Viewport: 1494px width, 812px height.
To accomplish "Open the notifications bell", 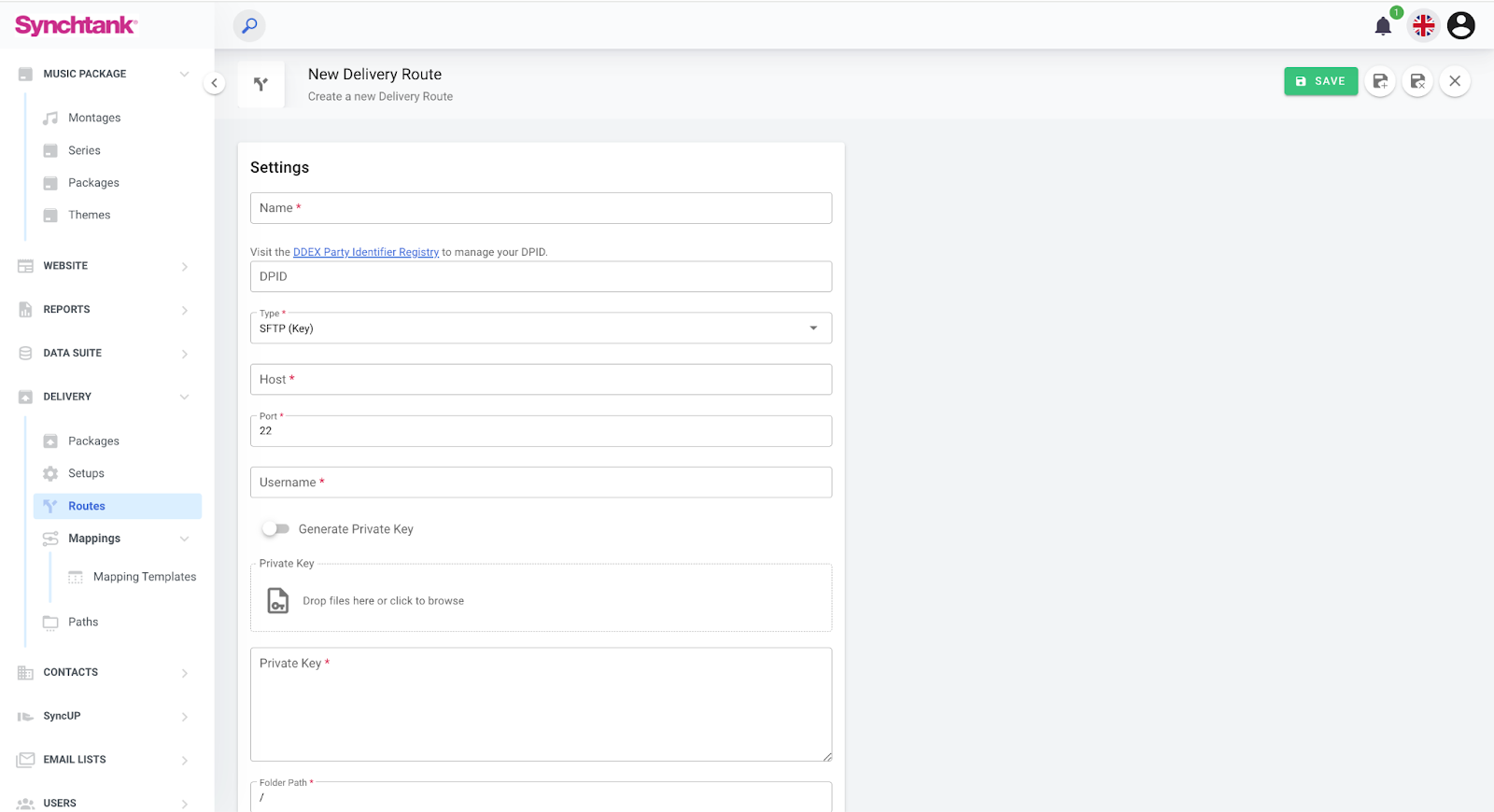I will (x=1383, y=26).
